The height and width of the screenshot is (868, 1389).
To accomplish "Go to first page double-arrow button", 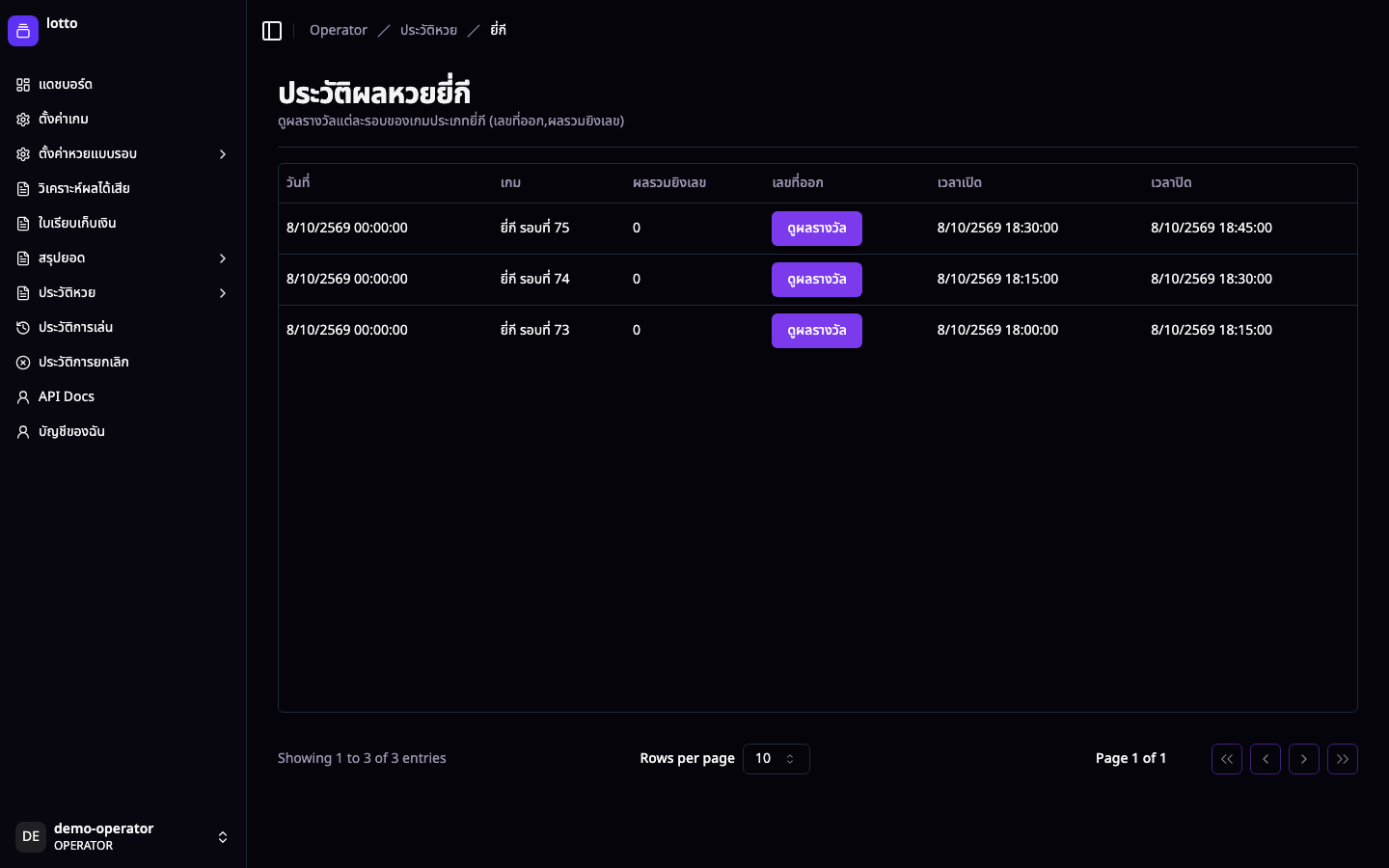I will coord(1227,759).
